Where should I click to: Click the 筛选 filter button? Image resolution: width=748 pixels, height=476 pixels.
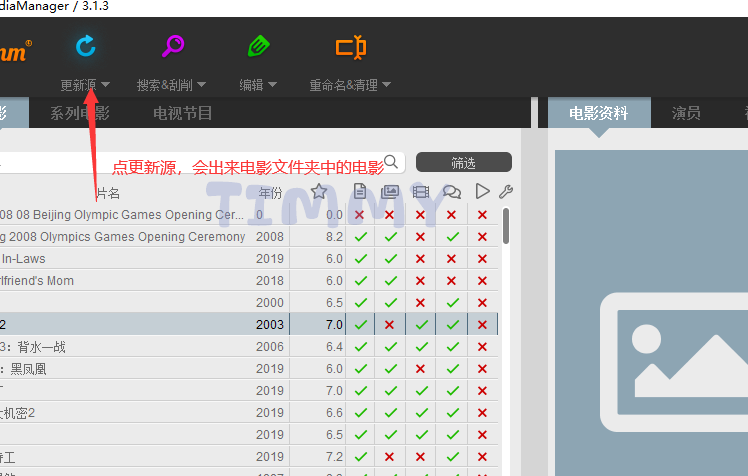point(464,163)
